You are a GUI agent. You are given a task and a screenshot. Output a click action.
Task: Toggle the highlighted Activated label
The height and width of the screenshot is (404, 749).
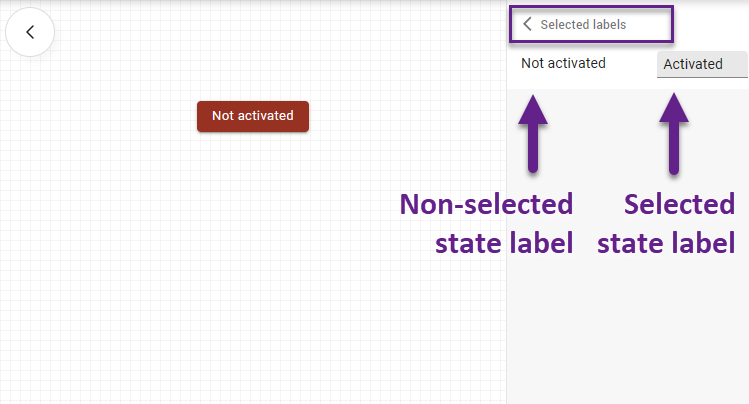point(702,64)
